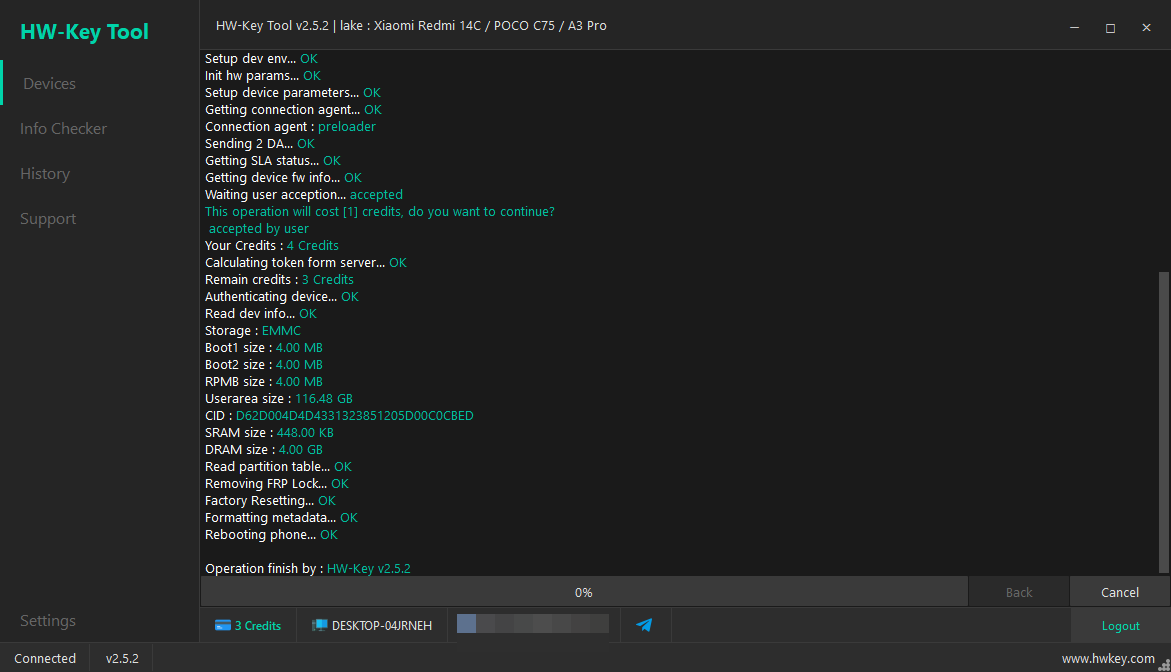Open Settings in the sidebar
The image size is (1171, 672).
pos(48,620)
